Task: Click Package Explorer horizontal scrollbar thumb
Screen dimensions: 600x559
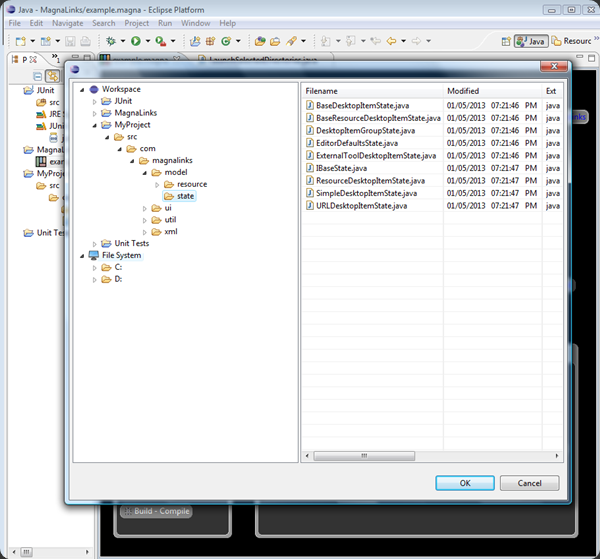Action: tap(26, 552)
